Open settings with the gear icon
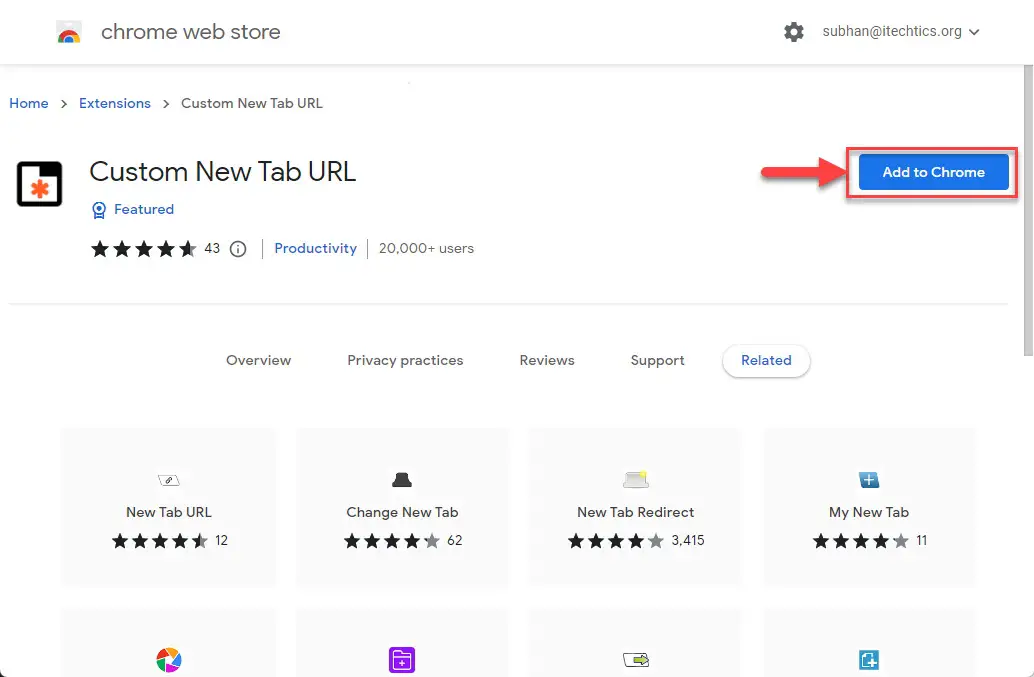 (793, 32)
